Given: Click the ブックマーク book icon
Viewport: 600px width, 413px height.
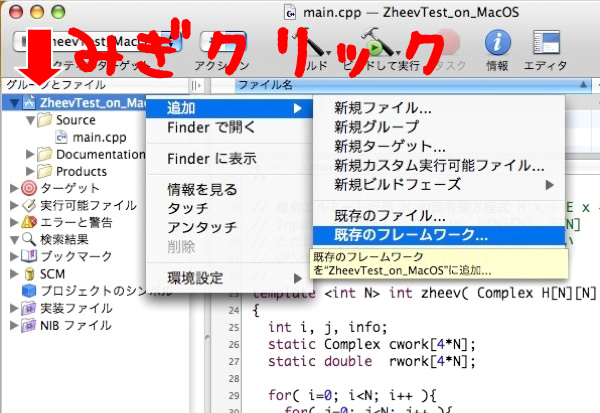Looking at the screenshot, I should coord(29,256).
